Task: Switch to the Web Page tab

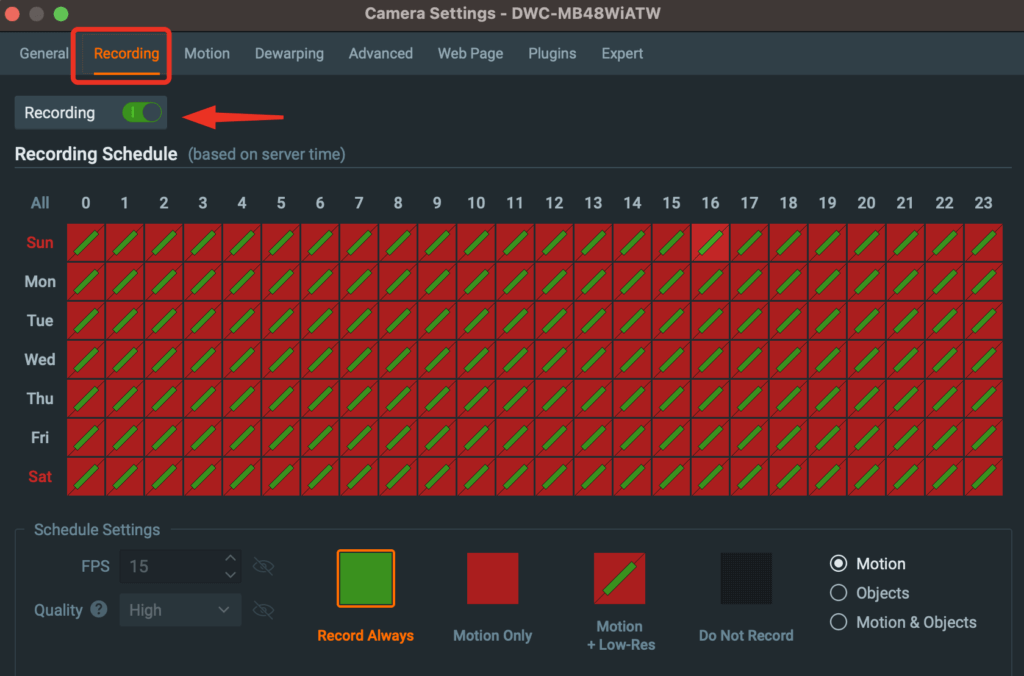Action: [x=470, y=54]
